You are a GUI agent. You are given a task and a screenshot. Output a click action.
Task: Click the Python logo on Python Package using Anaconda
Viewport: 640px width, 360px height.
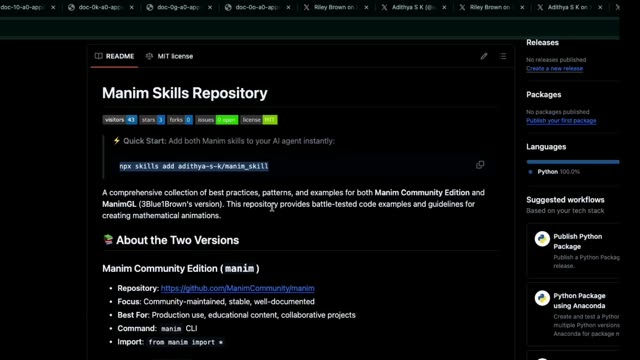[542, 298]
